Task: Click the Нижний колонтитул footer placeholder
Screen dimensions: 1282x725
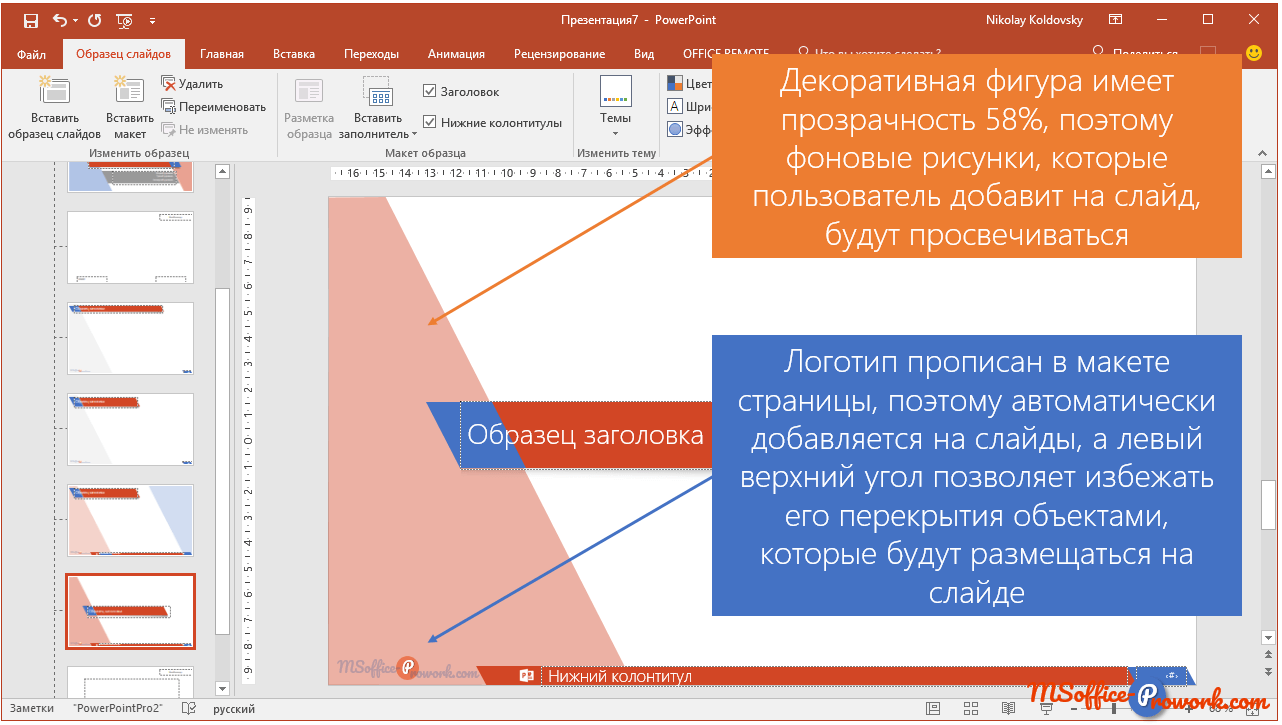Action: tap(836, 677)
